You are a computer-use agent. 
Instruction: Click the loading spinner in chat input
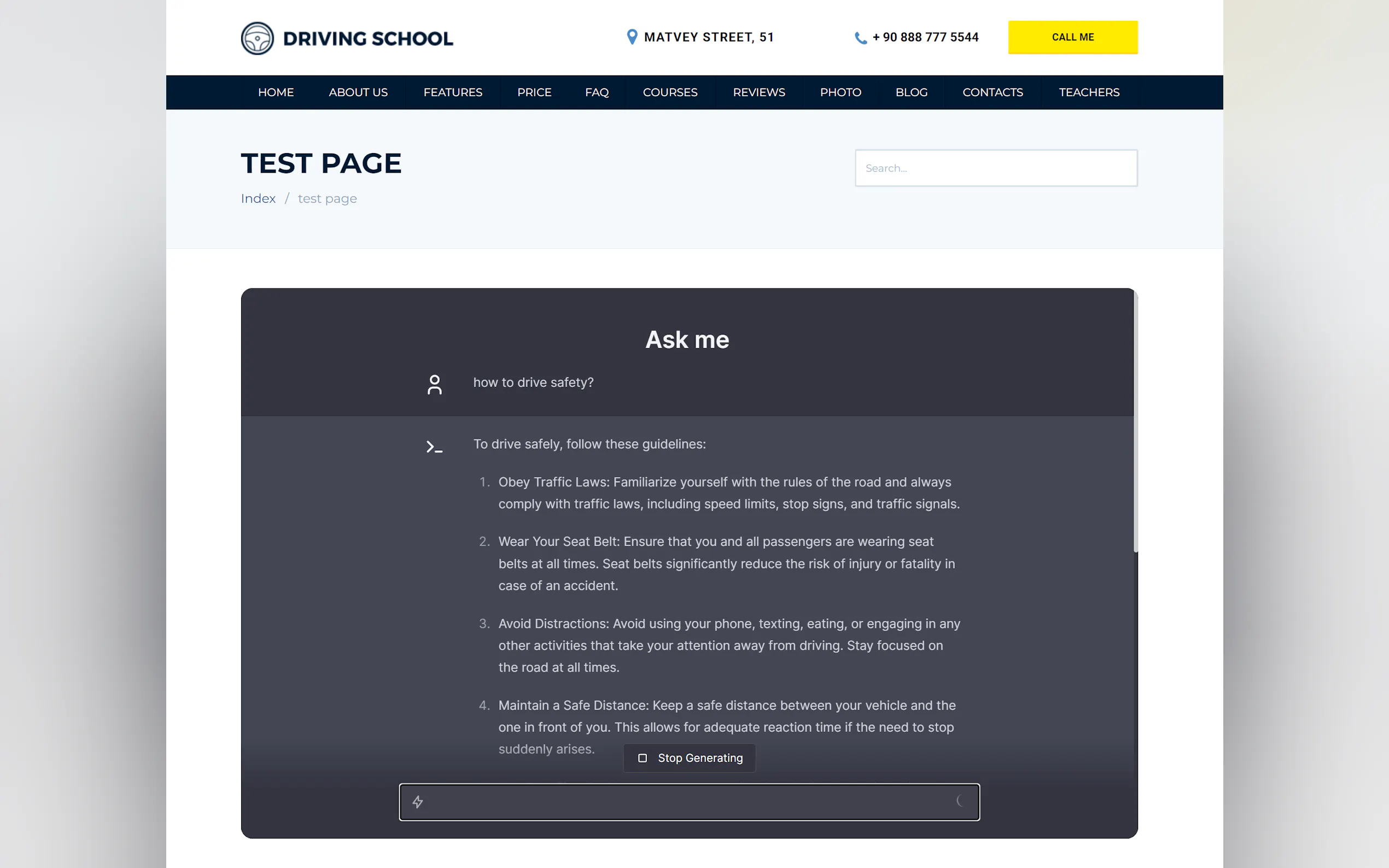click(960, 801)
